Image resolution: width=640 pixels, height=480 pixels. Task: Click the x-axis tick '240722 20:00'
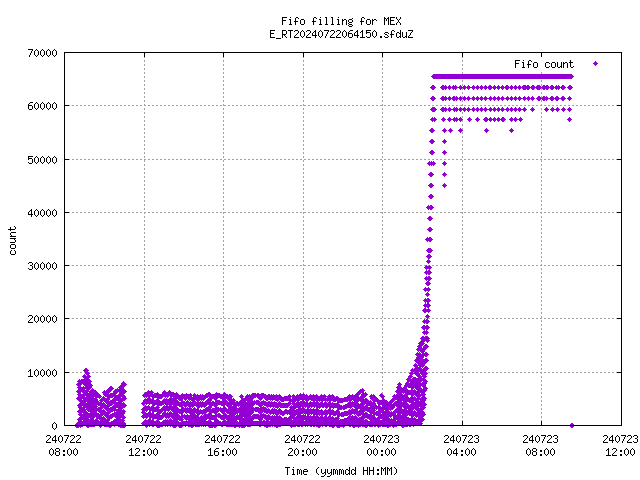pos(302,446)
